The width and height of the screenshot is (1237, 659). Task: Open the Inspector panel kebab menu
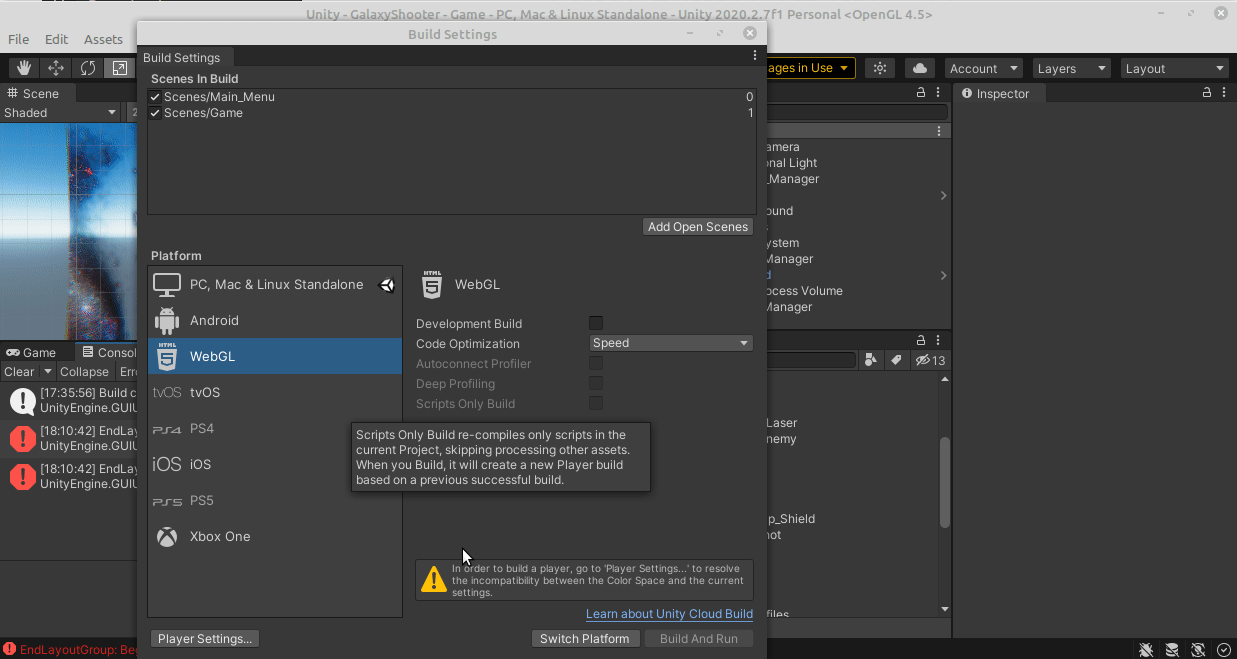pos(1225,92)
